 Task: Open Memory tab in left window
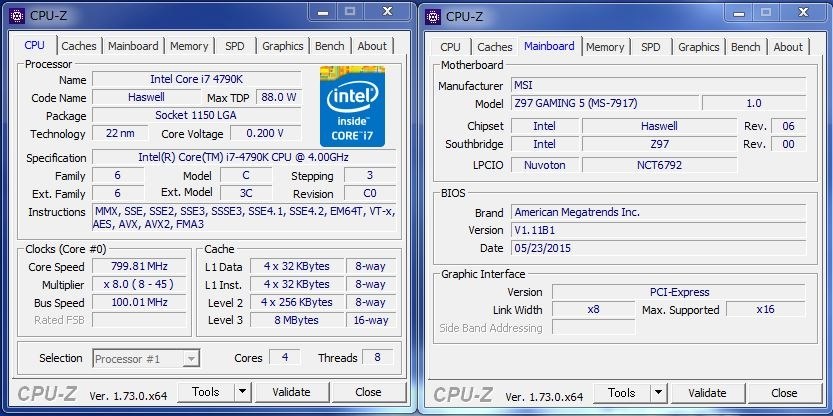(x=189, y=46)
